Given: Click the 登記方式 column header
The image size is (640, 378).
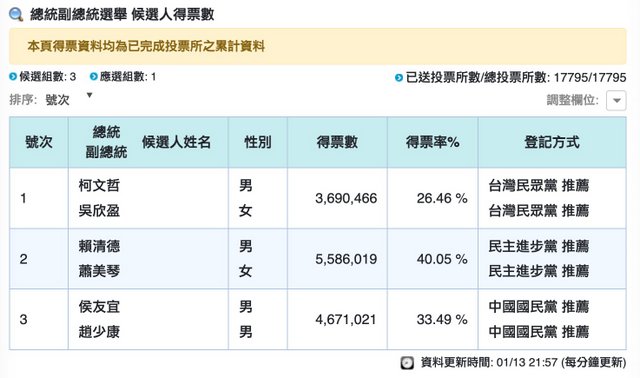Looking at the screenshot, I should click(x=552, y=142).
